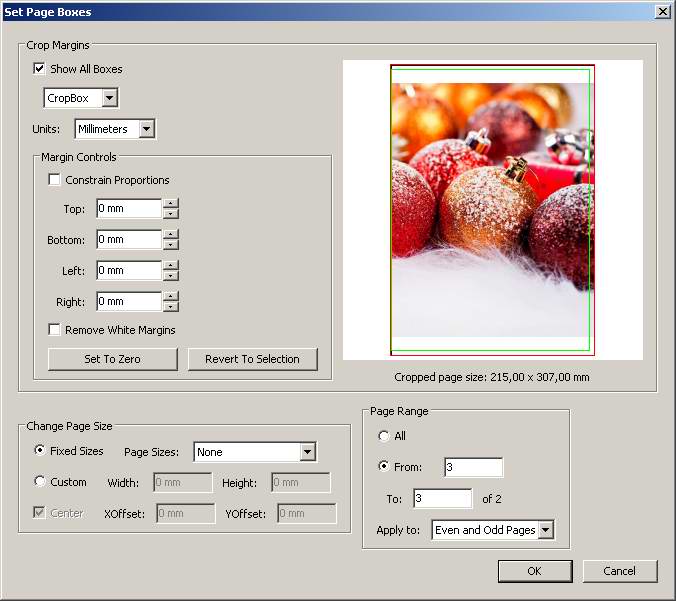Click the Cropped page size text

point(492,377)
